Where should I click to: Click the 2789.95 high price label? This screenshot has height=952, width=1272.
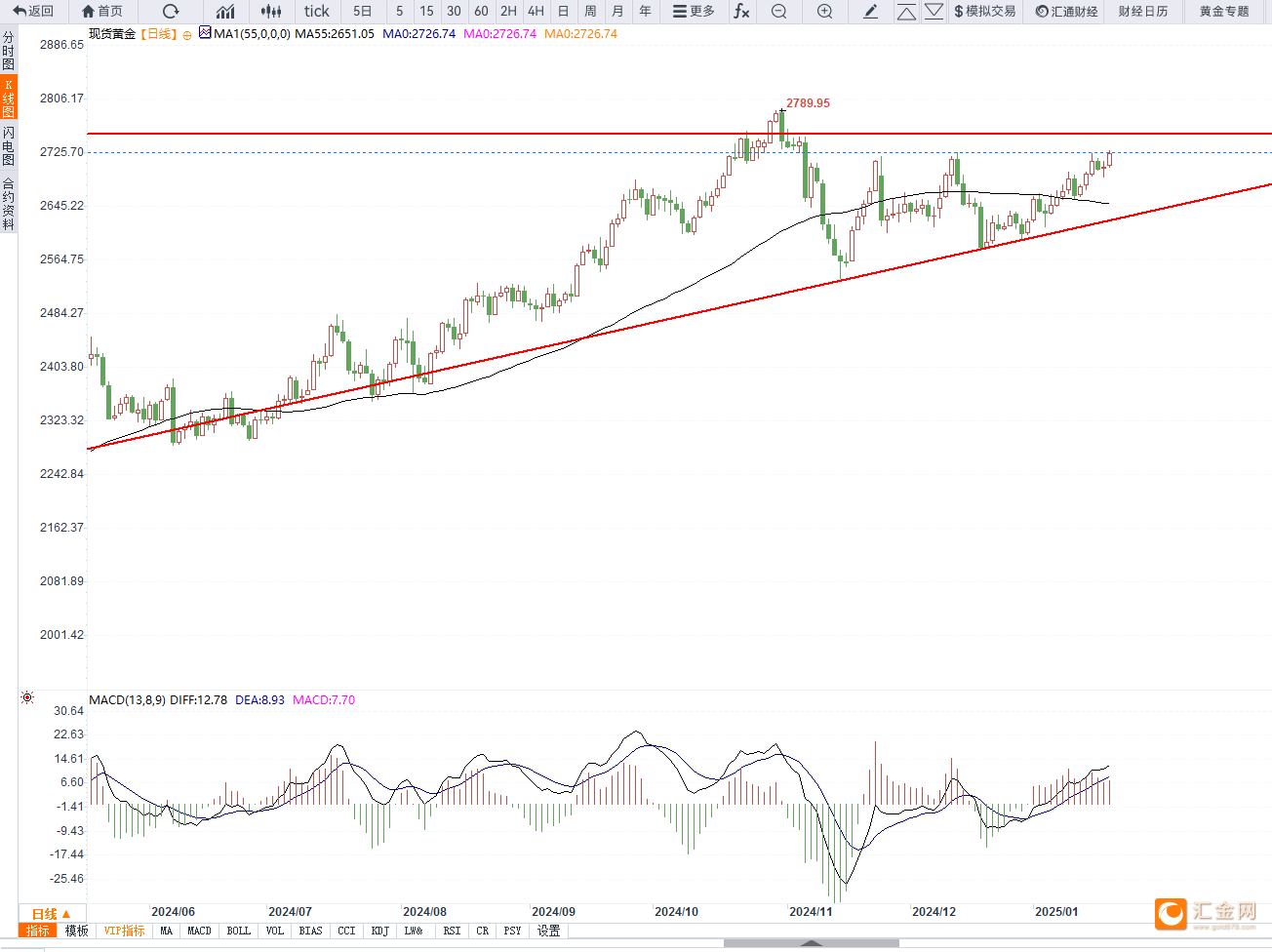808,102
